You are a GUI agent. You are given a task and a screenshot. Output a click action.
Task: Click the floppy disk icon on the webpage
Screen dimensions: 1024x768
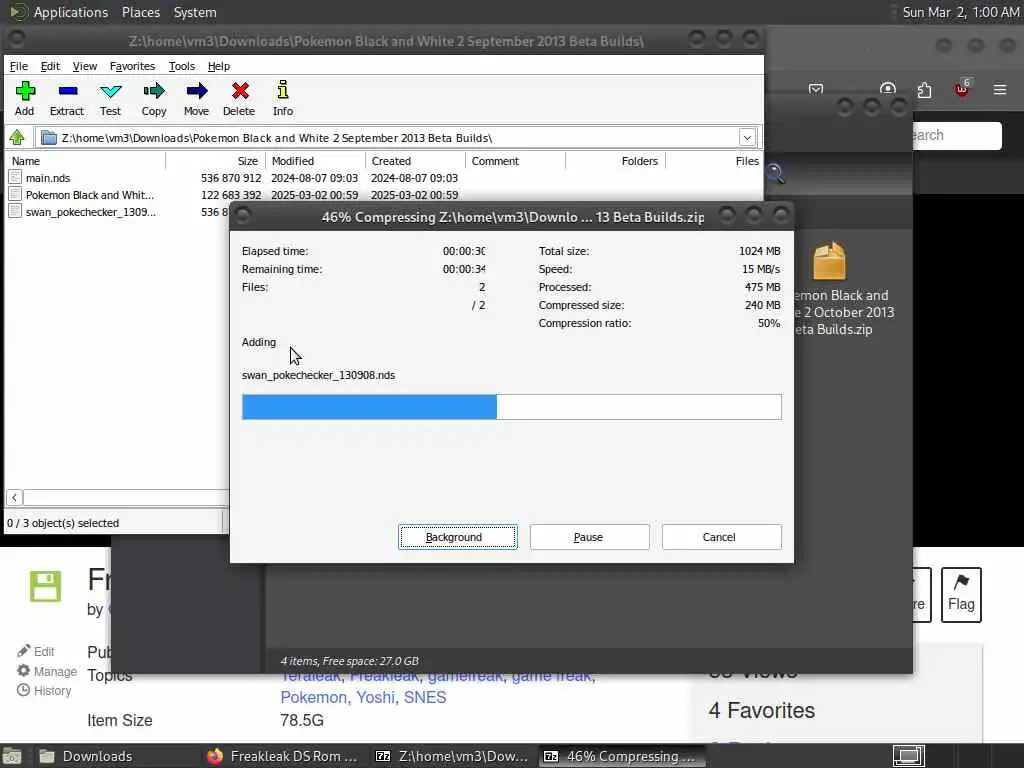(45, 586)
